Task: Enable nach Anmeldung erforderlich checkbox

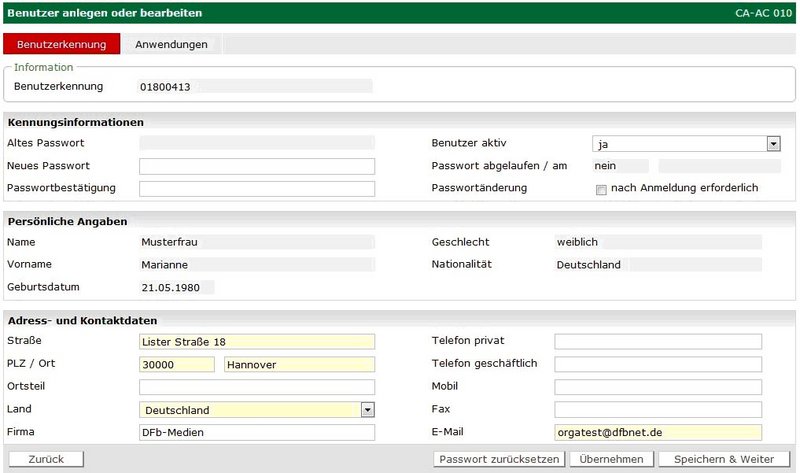Action: pos(601,189)
